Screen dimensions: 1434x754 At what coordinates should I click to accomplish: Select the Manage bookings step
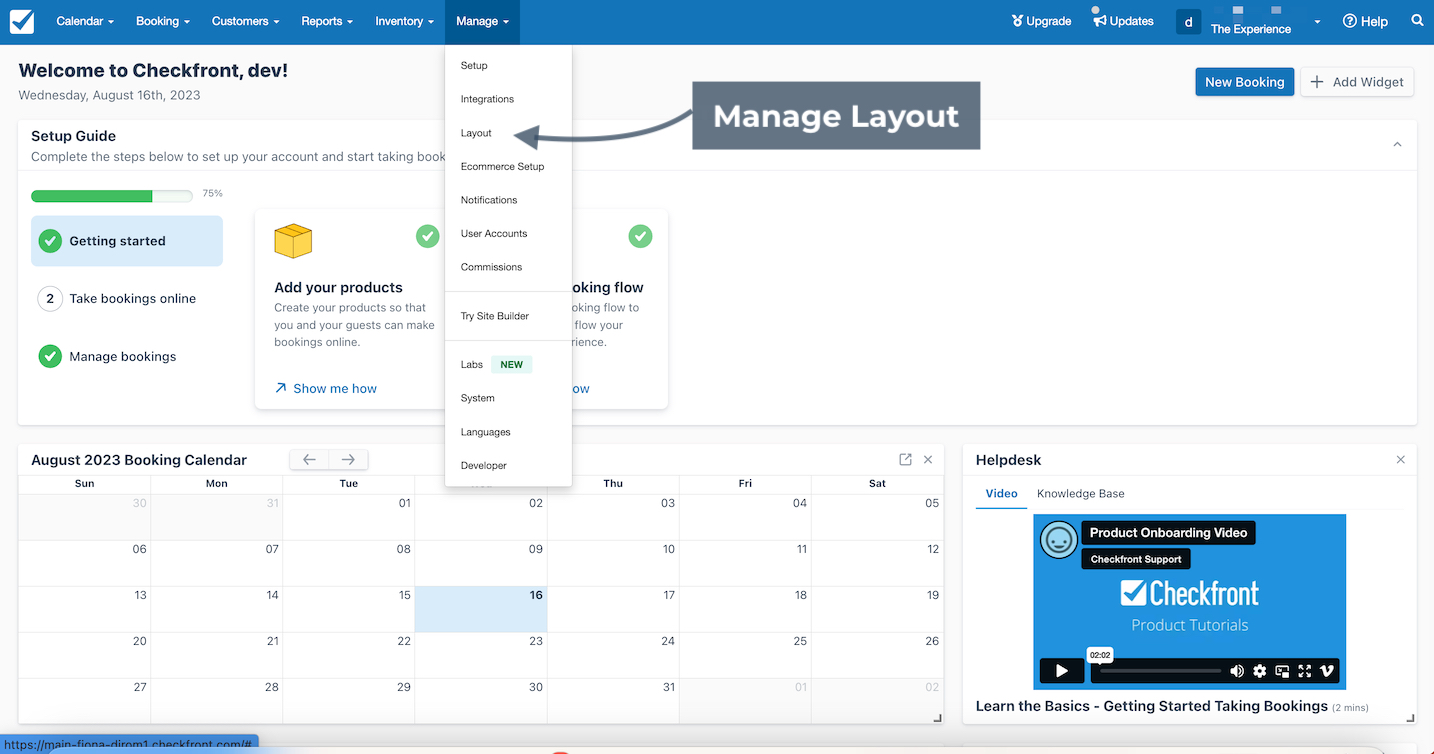127,356
